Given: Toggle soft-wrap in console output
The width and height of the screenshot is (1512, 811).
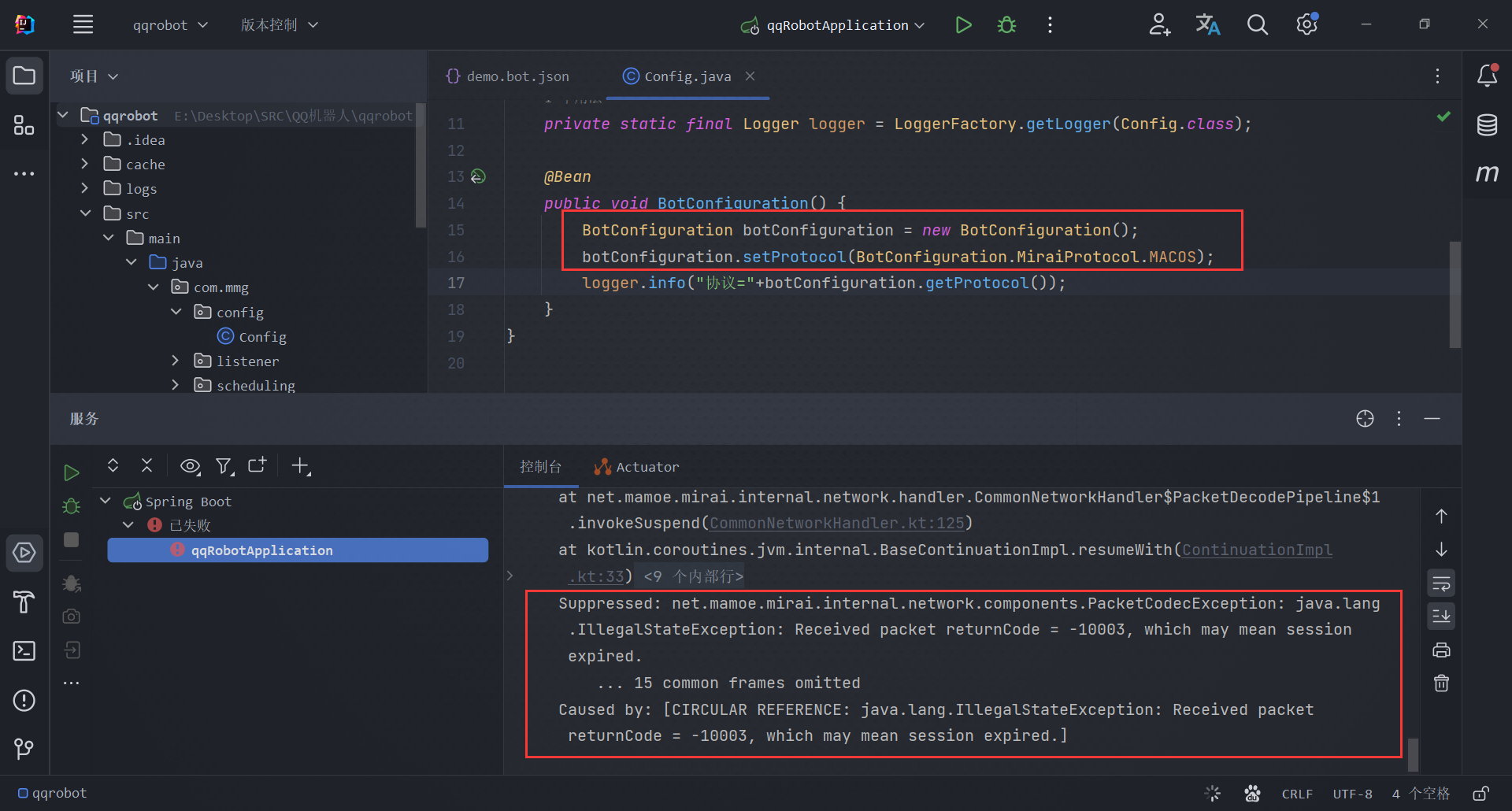Looking at the screenshot, I should pos(1441,583).
